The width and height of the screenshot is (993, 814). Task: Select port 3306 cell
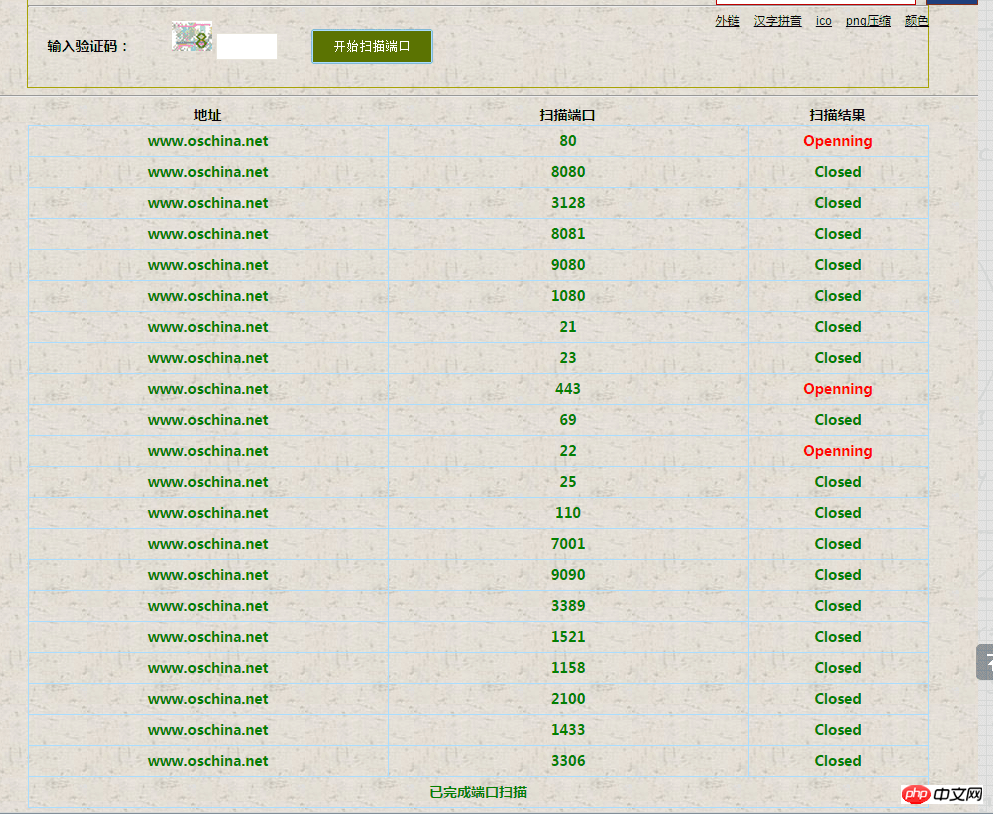click(x=568, y=761)
